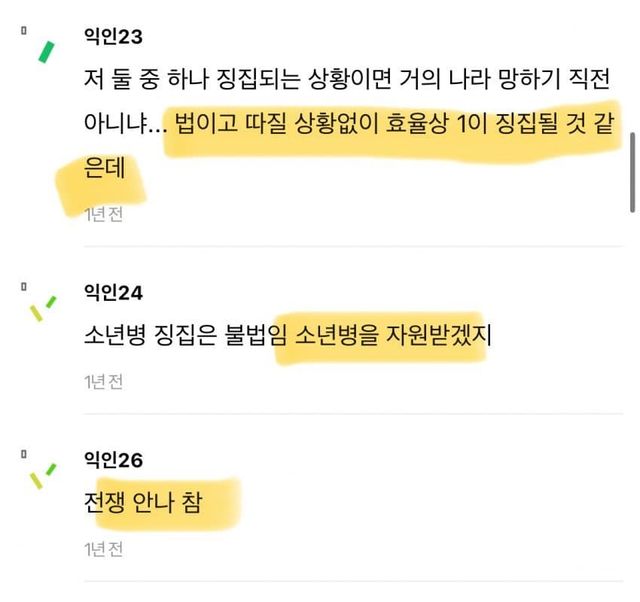Viewport: 640px width, 602px height.
Task: Click the small badge mark left of 익인26
Action: coord(23,454)
